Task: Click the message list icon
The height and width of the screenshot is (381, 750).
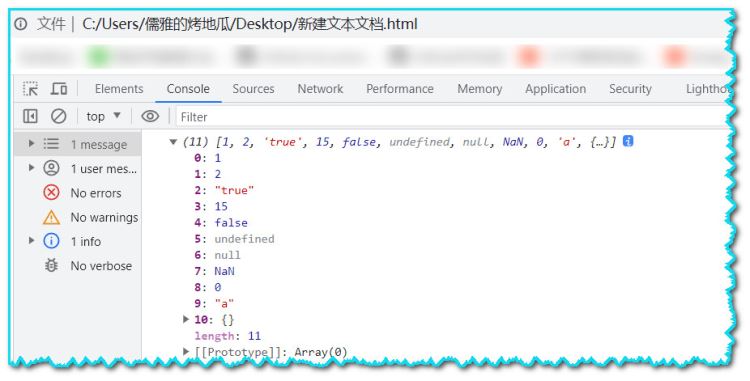Action: pyautogui.click(x=51, y=143)
